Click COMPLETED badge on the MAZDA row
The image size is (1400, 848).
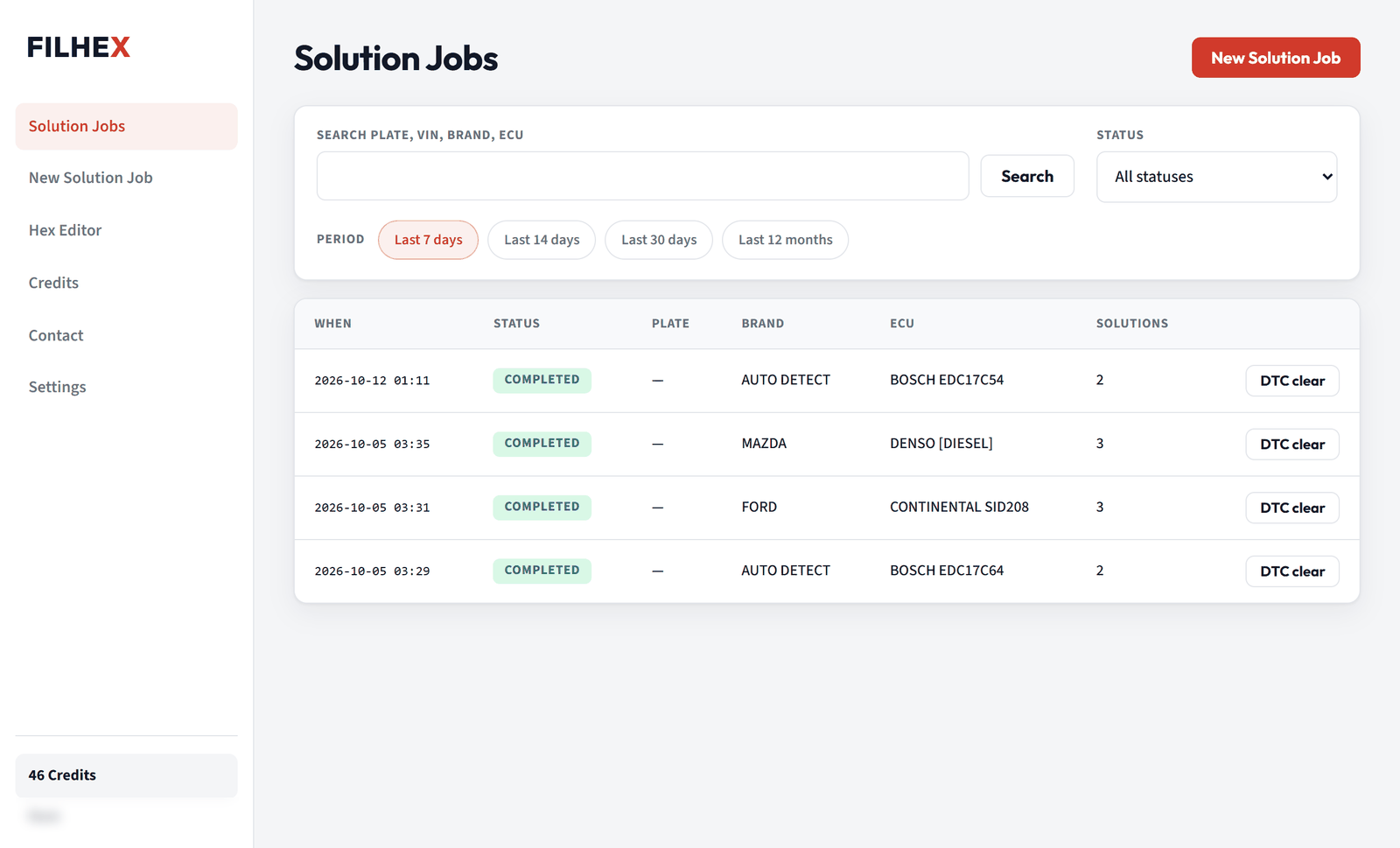click(x=542, y=444)
